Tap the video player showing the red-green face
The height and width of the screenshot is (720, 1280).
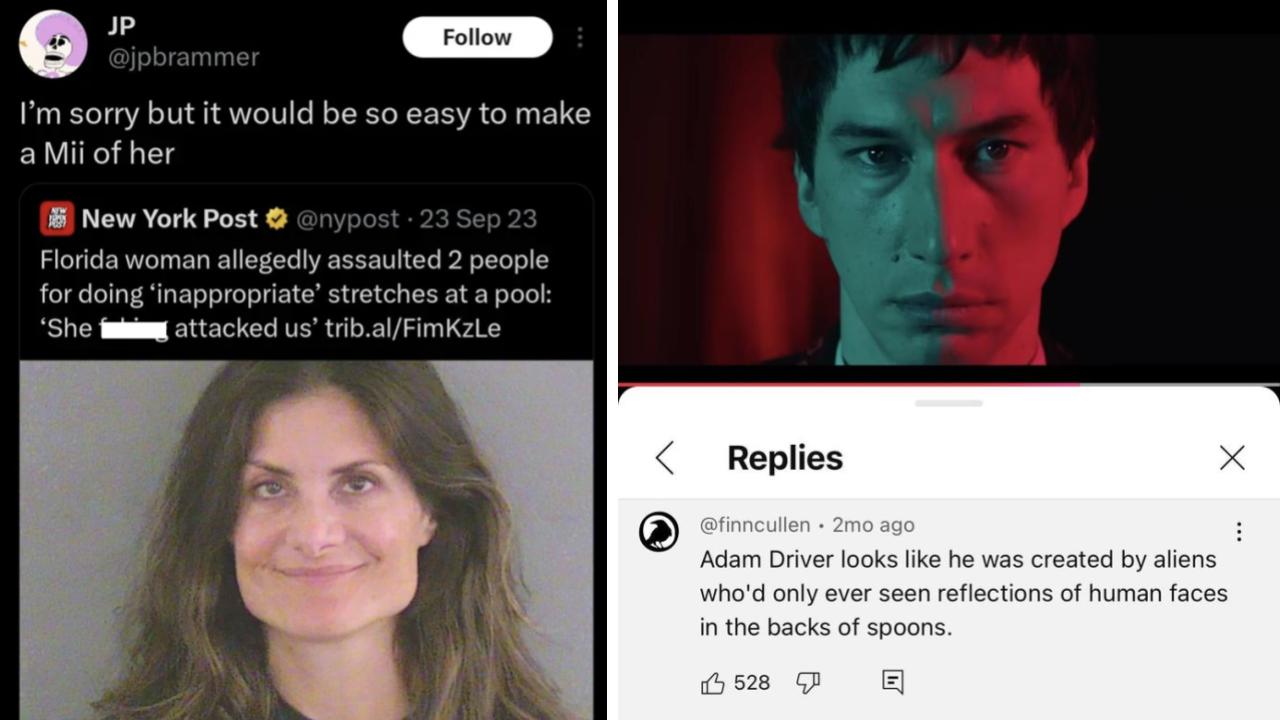949,200
